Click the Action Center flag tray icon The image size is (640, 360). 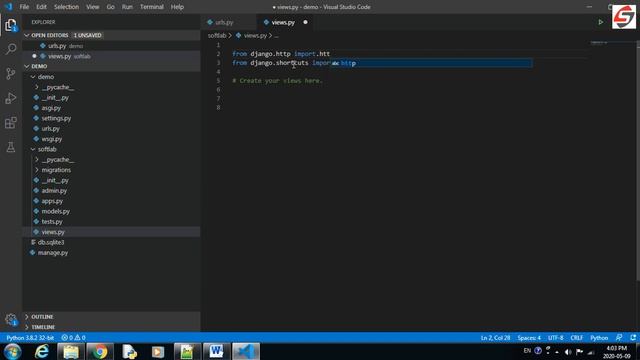[x=579, y=351]
